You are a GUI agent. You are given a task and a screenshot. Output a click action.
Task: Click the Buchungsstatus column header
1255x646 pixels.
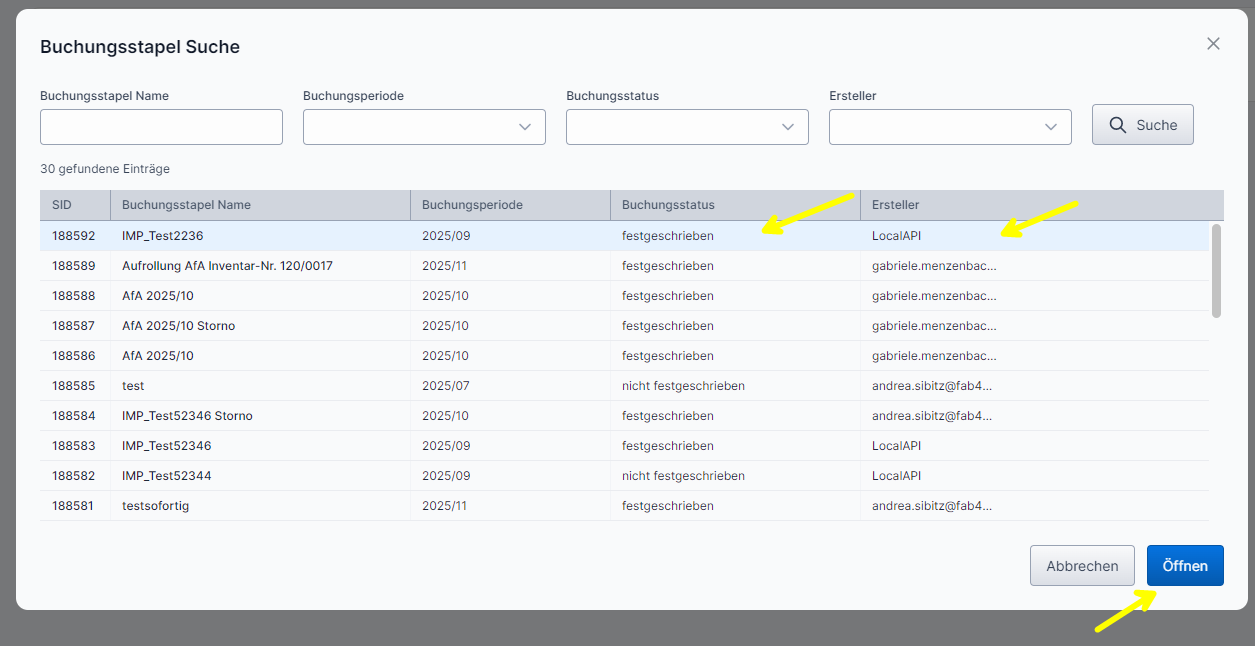tap(668, 205)
